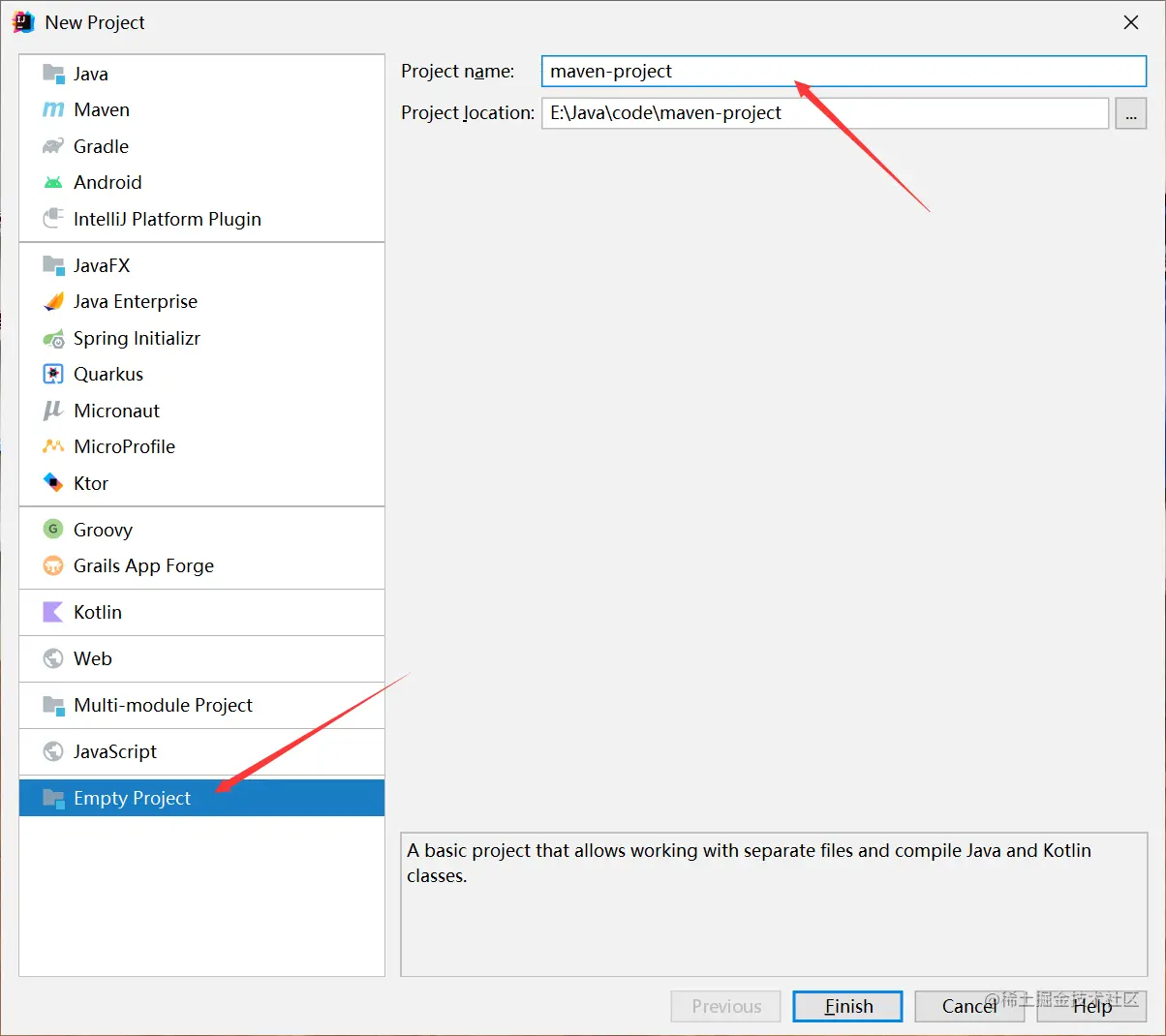Click the IntelliJ IDEA logo in title bar
Viewport: 1166px width, 1036px height.
tap(23, 22)
